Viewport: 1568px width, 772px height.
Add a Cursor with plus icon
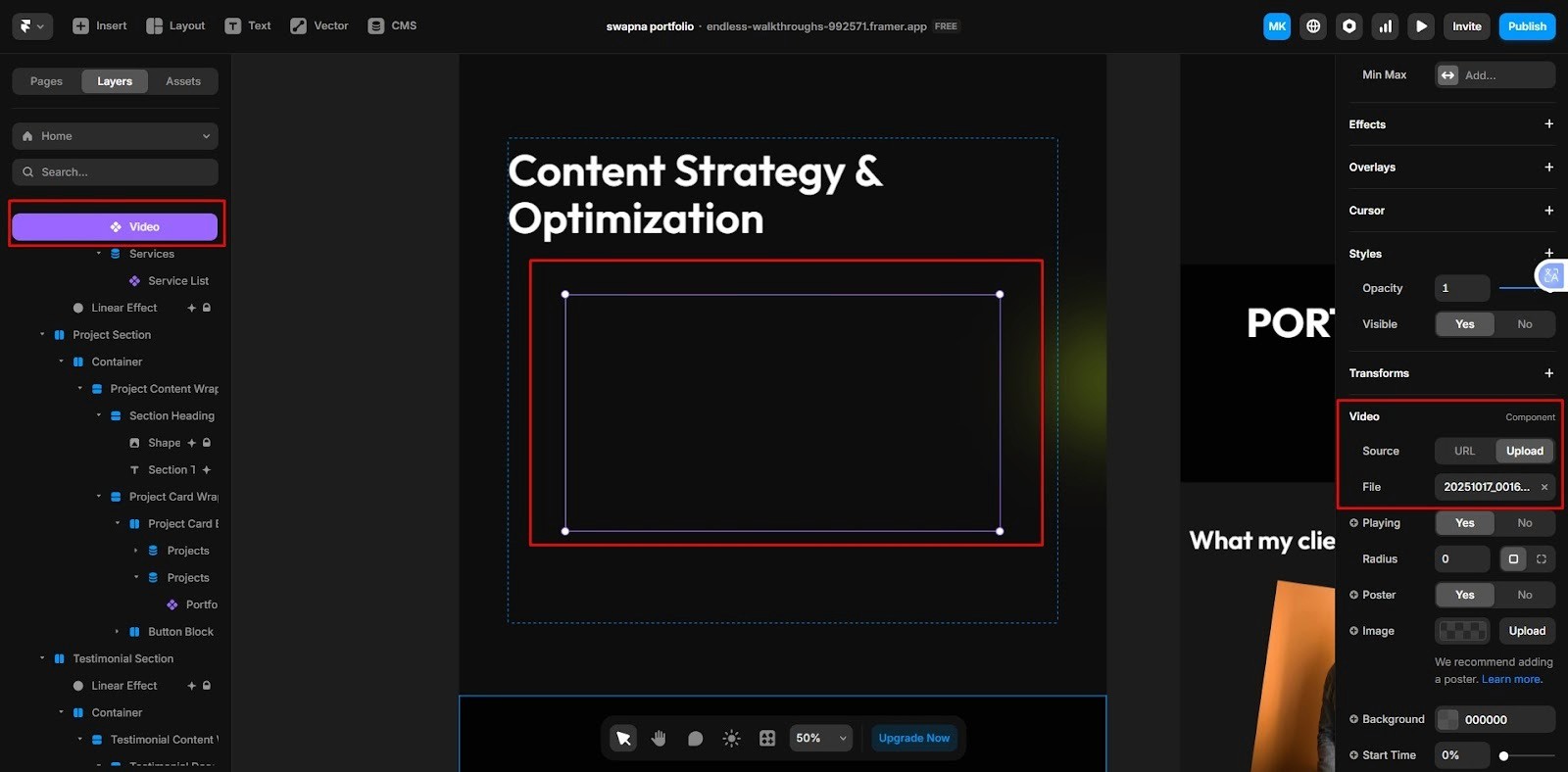pyautogui.click(x=1548, y=211)
